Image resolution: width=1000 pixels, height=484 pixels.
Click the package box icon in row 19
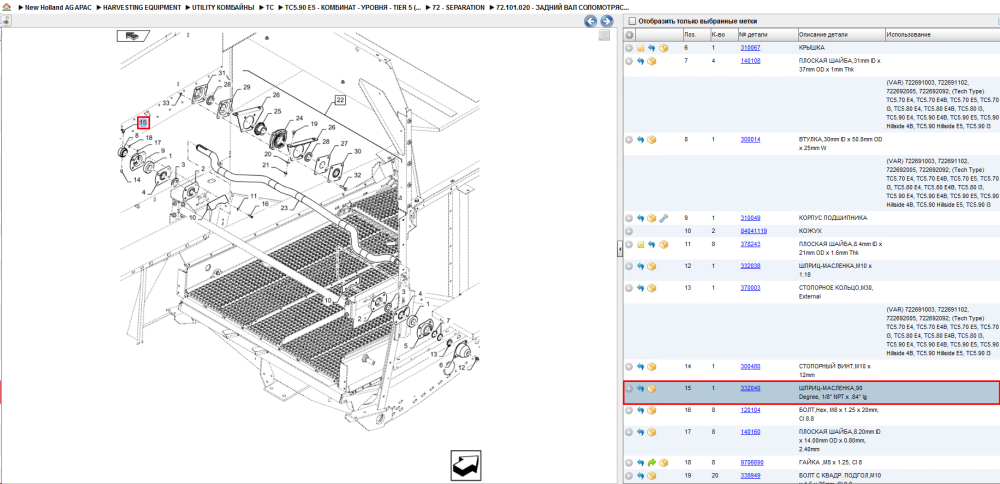point(652,476)
